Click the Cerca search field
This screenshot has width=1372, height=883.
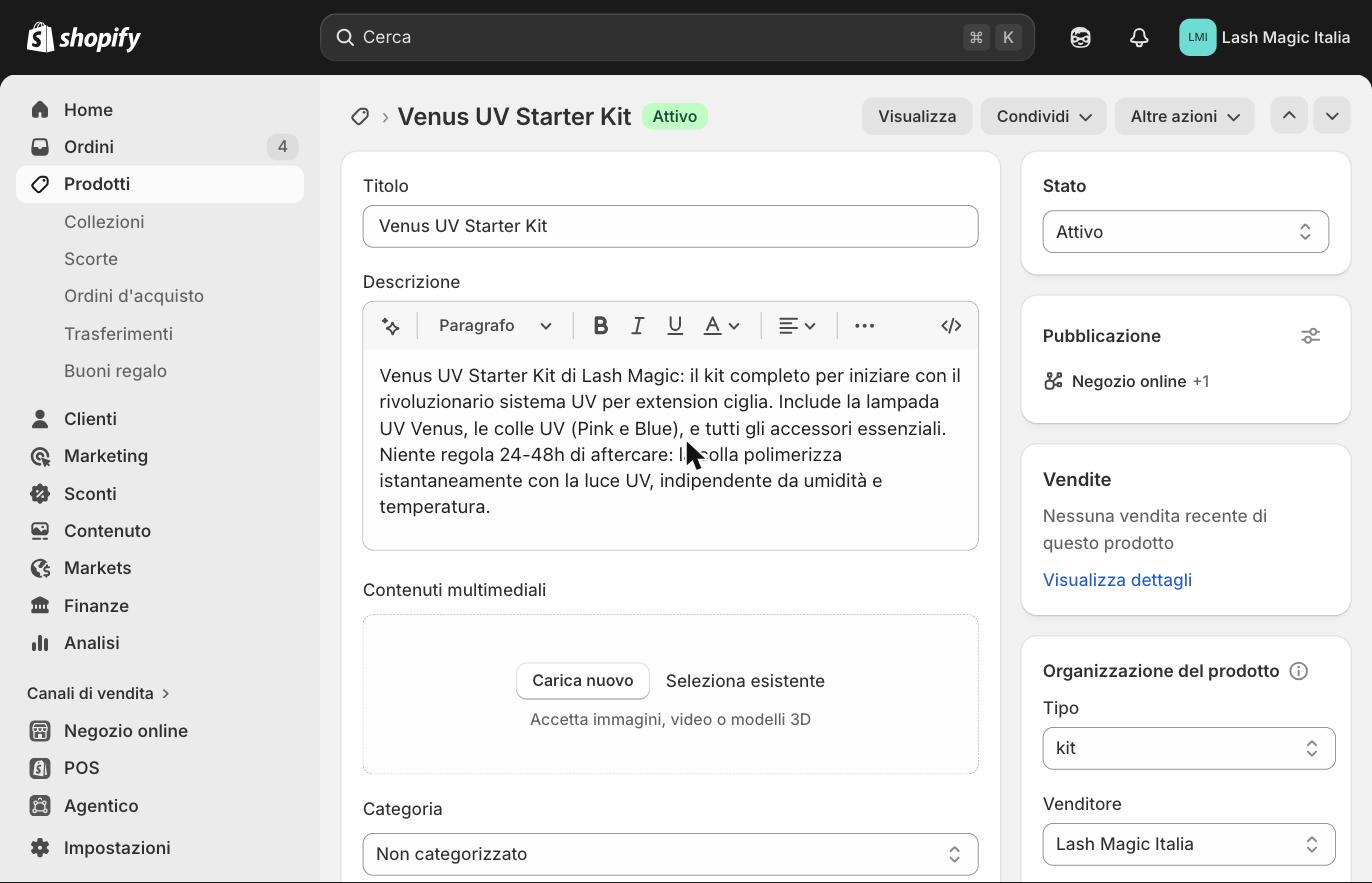pyautogui.click(x=677, y=38)
